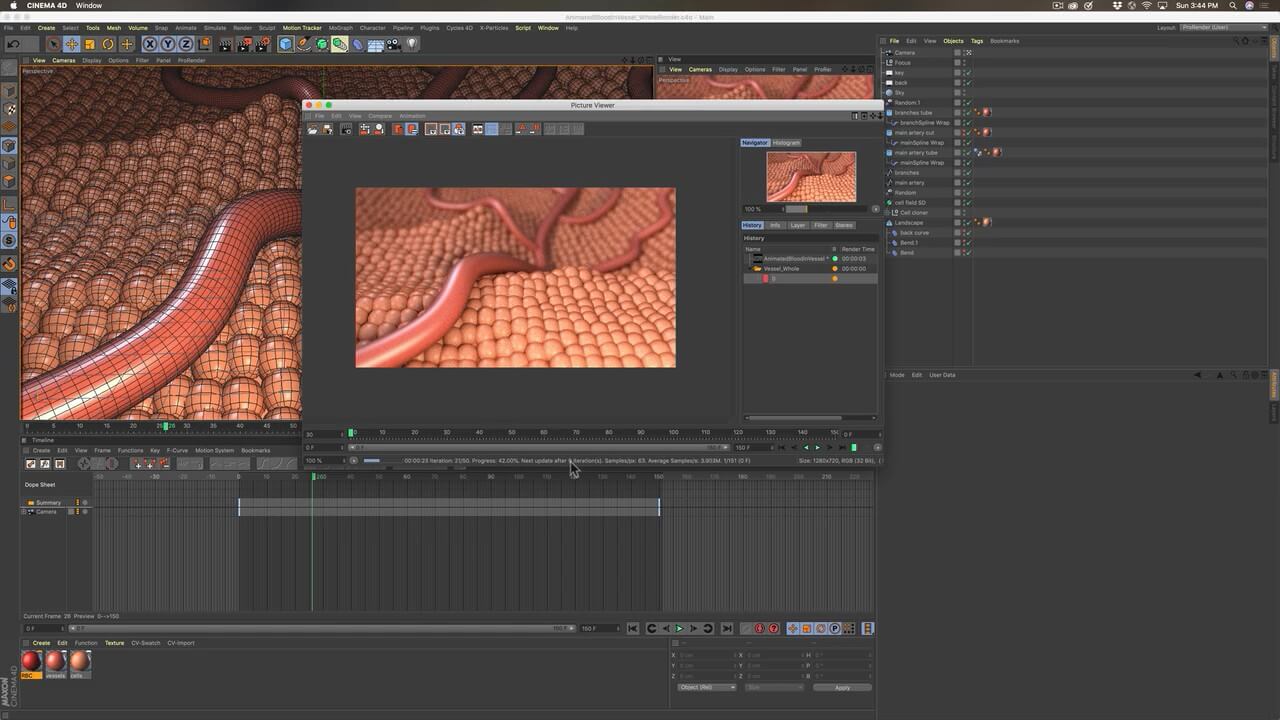
Task: Open the Layer tab in Picture Viewer
Action: point(797,225)
